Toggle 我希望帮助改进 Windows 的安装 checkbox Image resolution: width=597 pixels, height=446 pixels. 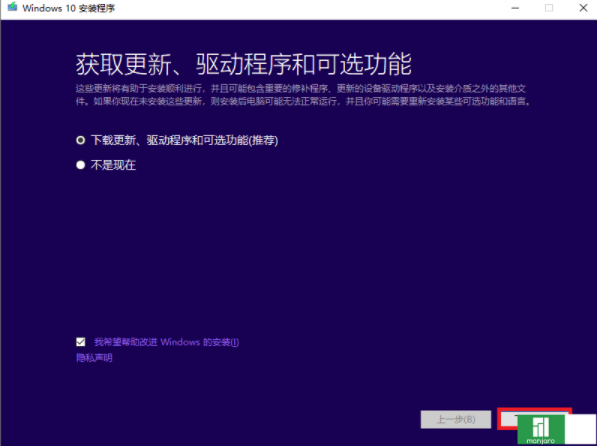coord(81,342)
